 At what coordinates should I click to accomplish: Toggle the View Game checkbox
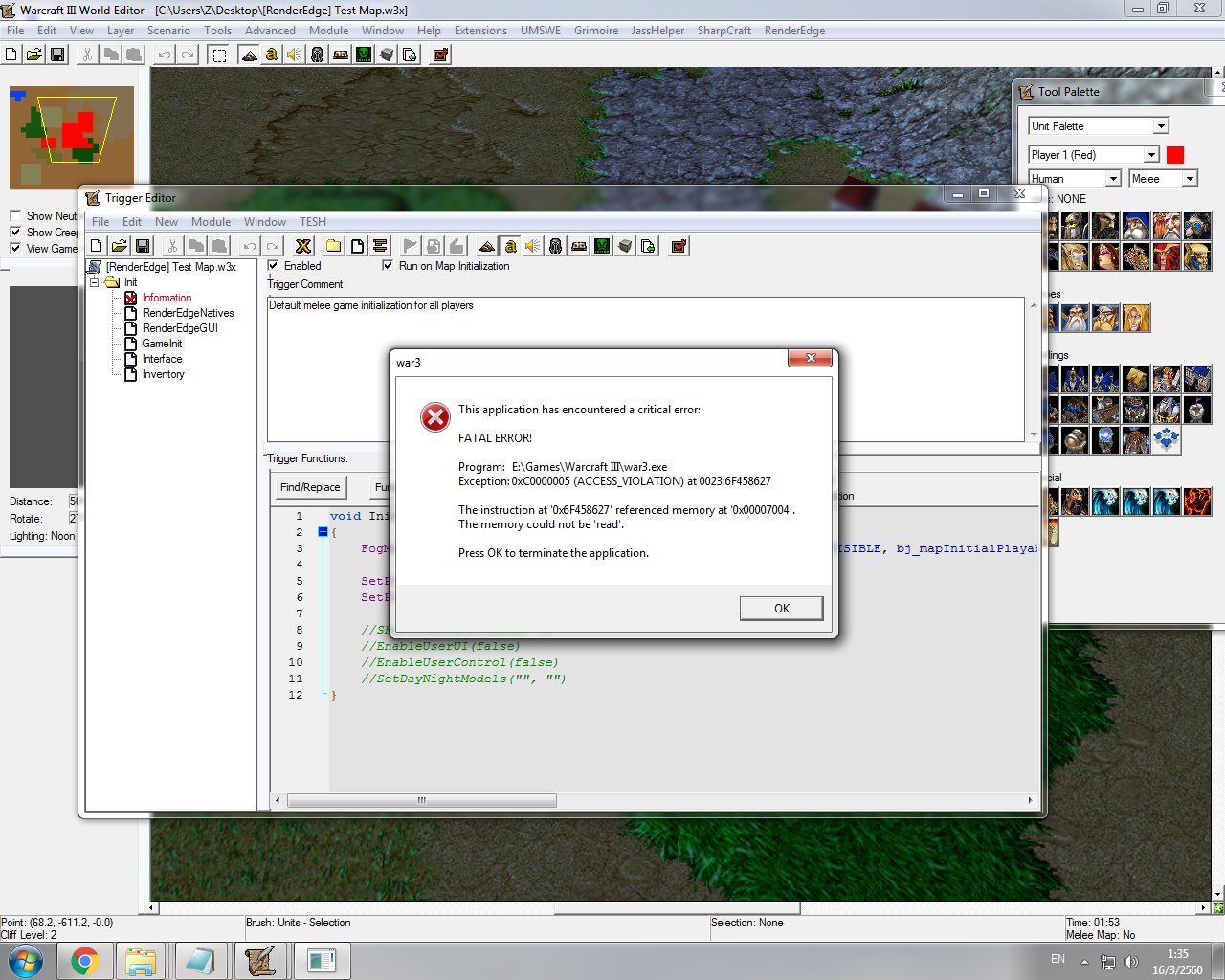(x=15, y=248)
